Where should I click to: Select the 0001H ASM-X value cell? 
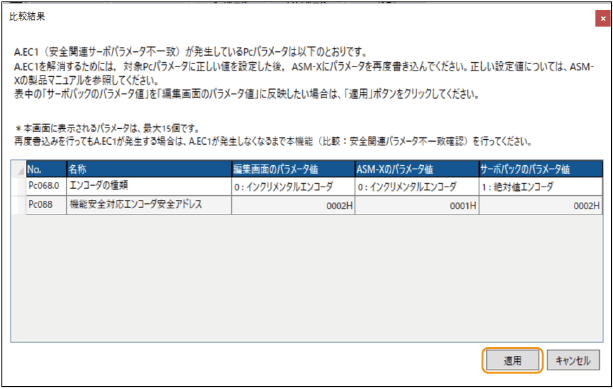coord(417,205)
